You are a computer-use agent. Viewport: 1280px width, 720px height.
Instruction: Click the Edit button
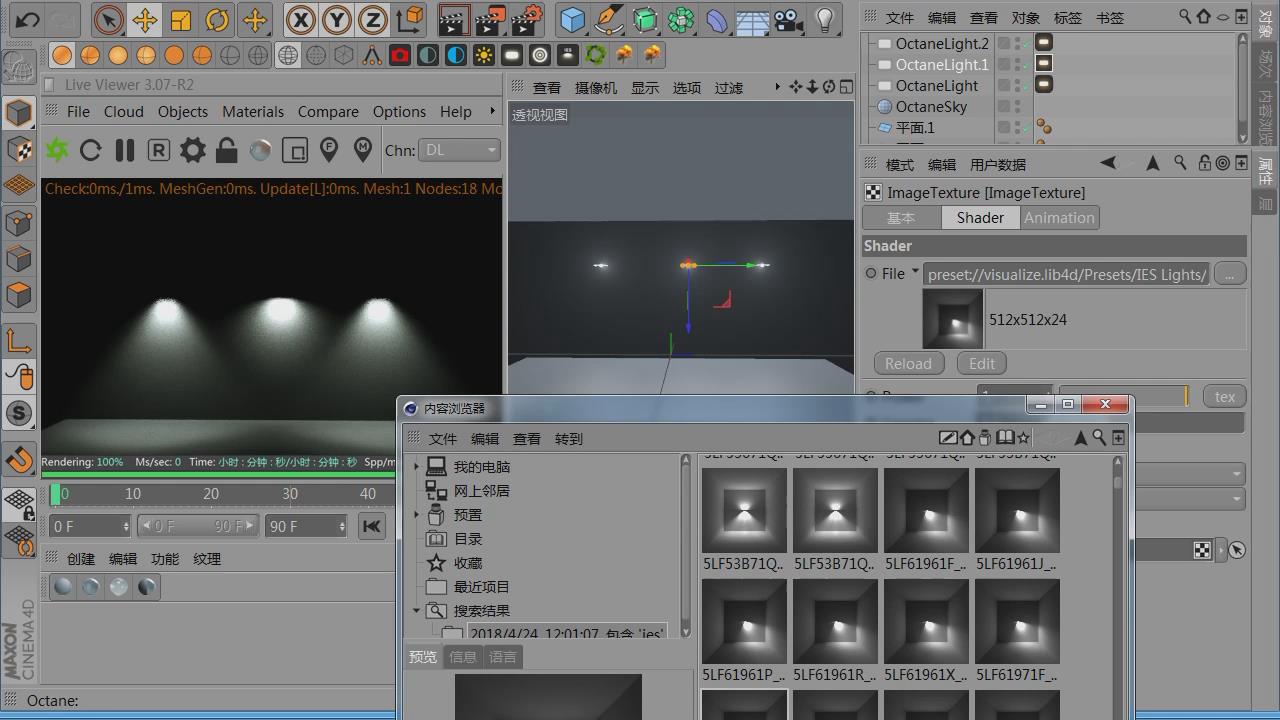click(x=982, y=364)
